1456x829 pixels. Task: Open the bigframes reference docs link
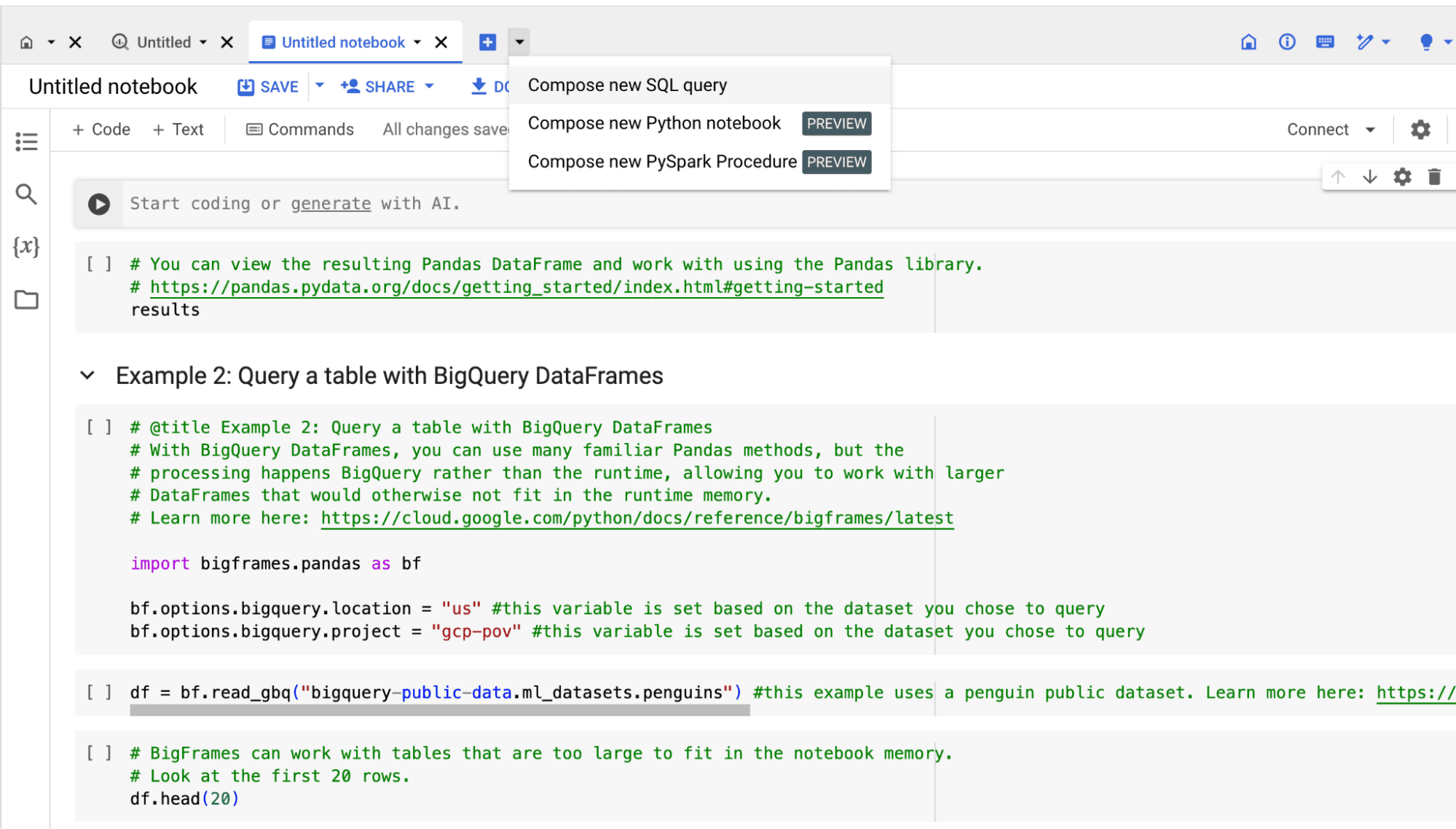[637, 518]
